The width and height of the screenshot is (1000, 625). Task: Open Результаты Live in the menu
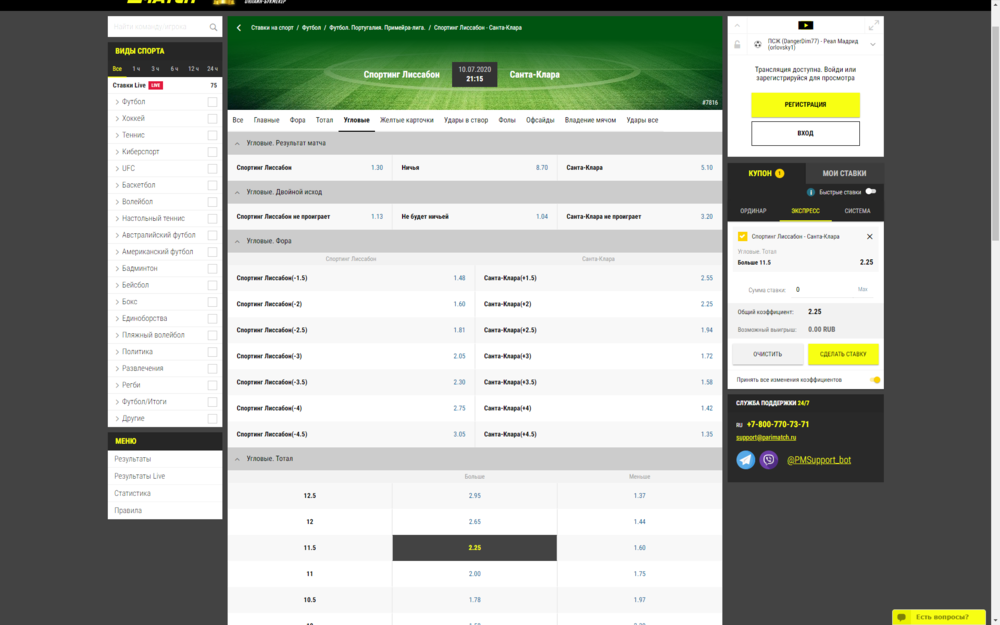tap(139, 476)
